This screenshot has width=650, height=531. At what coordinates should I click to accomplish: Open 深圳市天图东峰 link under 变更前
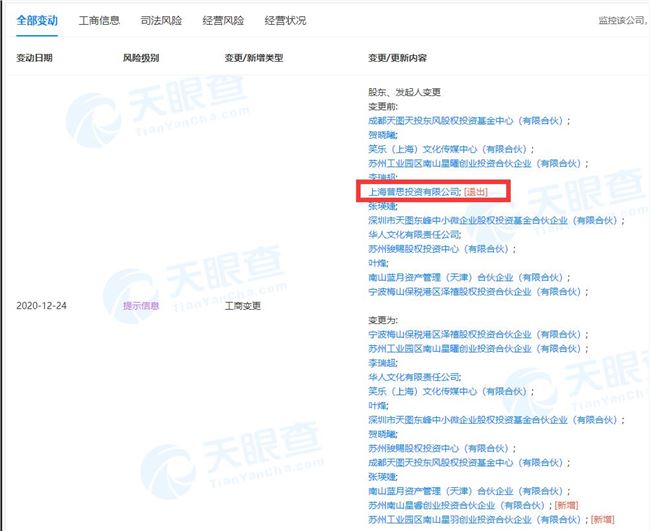pos(493,221)
